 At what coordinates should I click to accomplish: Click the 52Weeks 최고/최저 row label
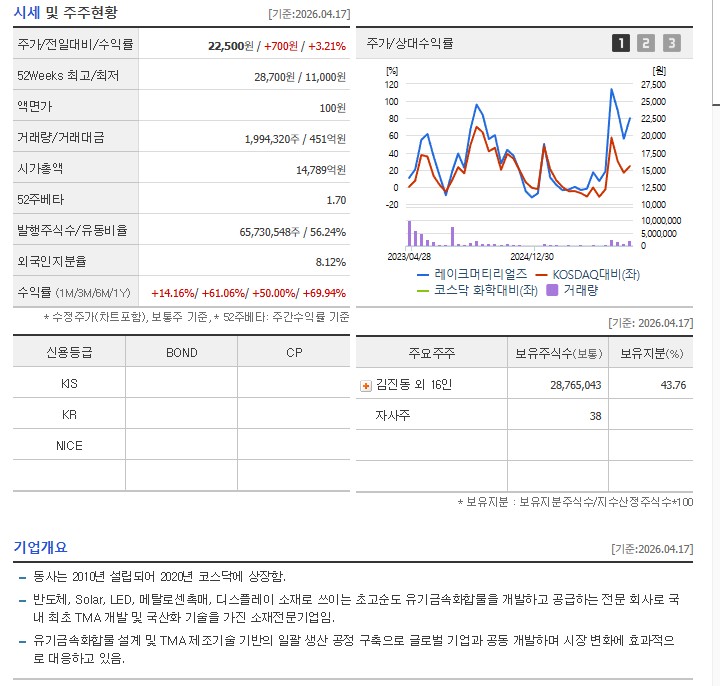coord(68,75)
